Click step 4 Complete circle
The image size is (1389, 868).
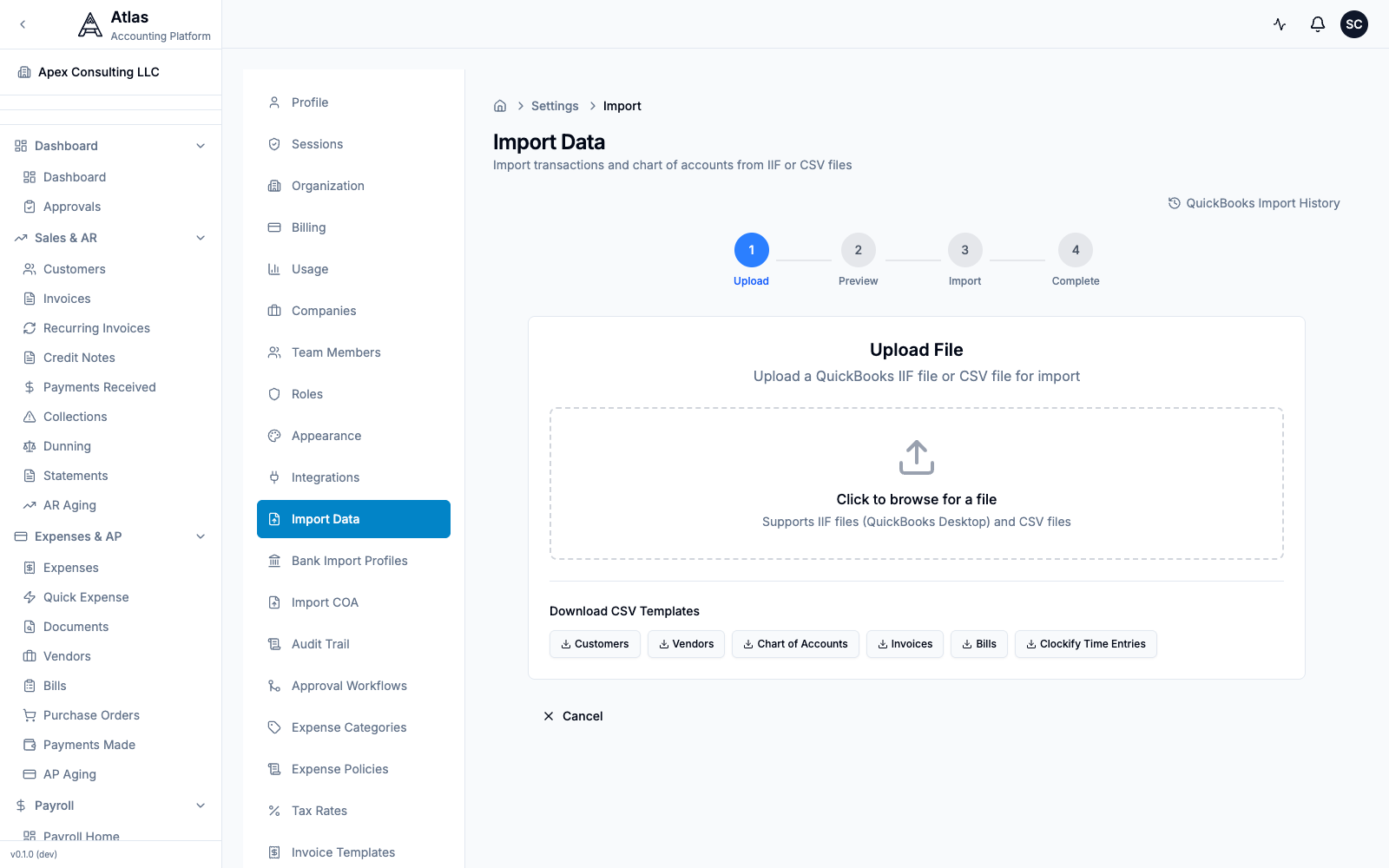click(x=1076, y=250)
